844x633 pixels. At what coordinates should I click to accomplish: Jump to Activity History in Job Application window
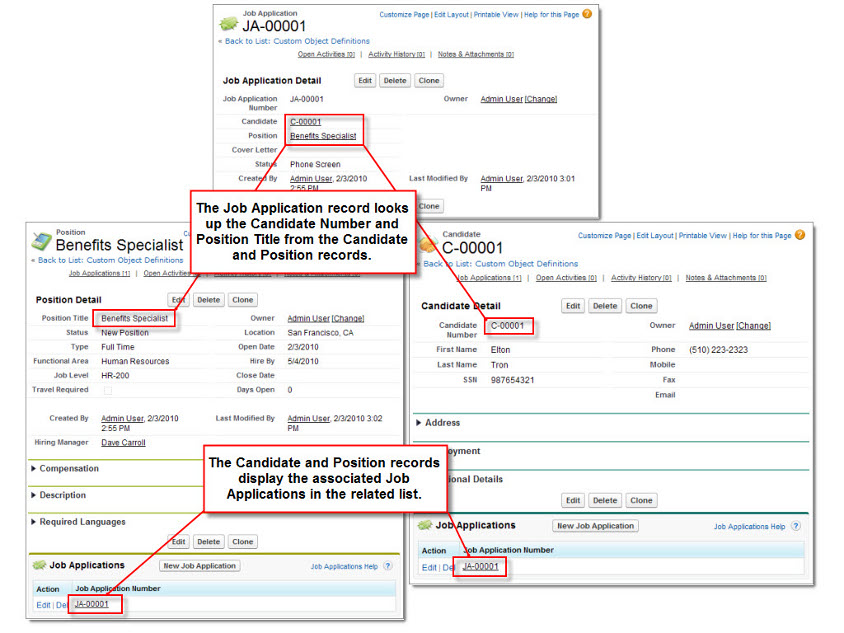click(397, 54)
